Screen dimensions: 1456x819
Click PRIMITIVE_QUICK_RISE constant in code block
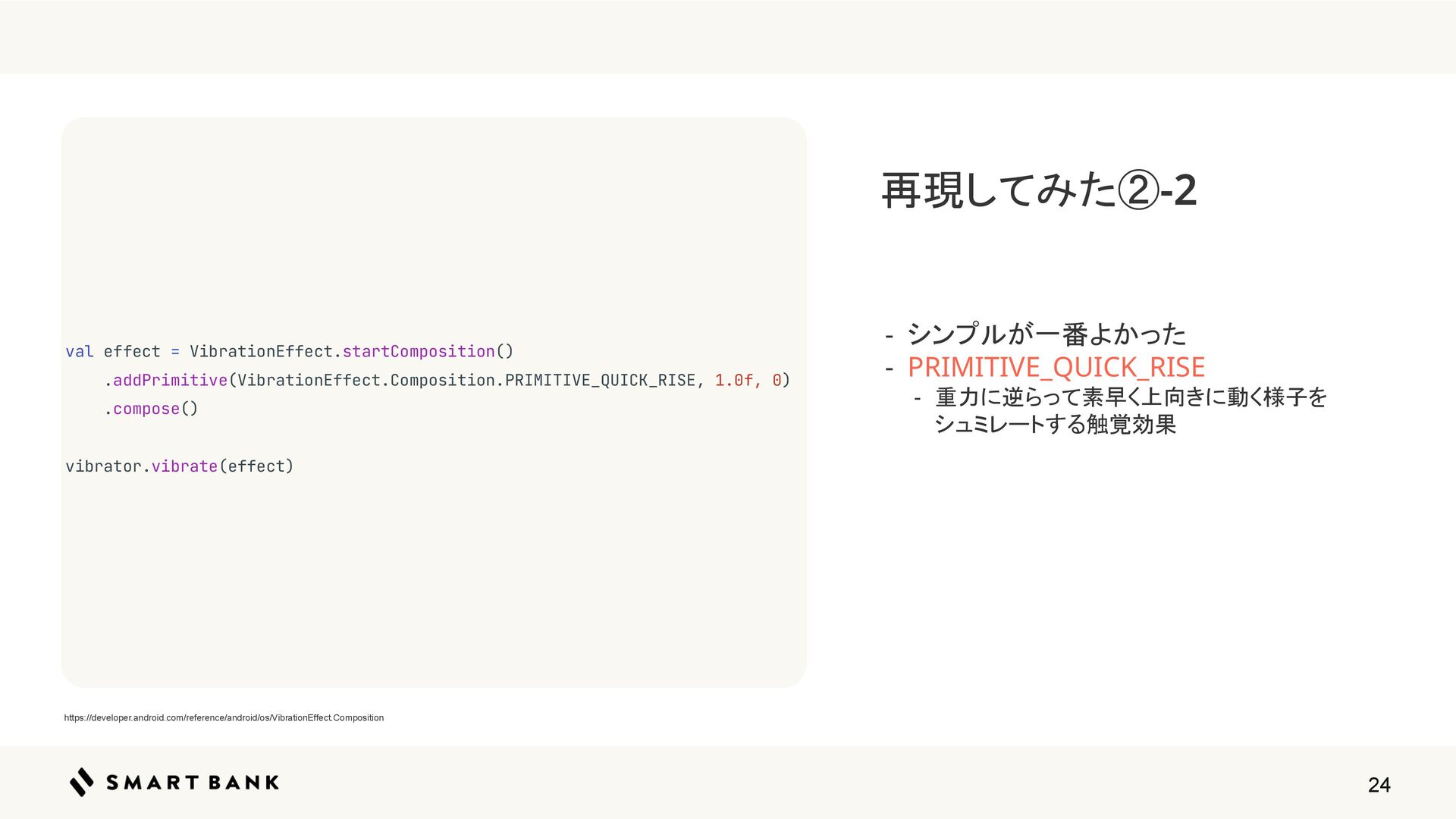pos(600,380)
